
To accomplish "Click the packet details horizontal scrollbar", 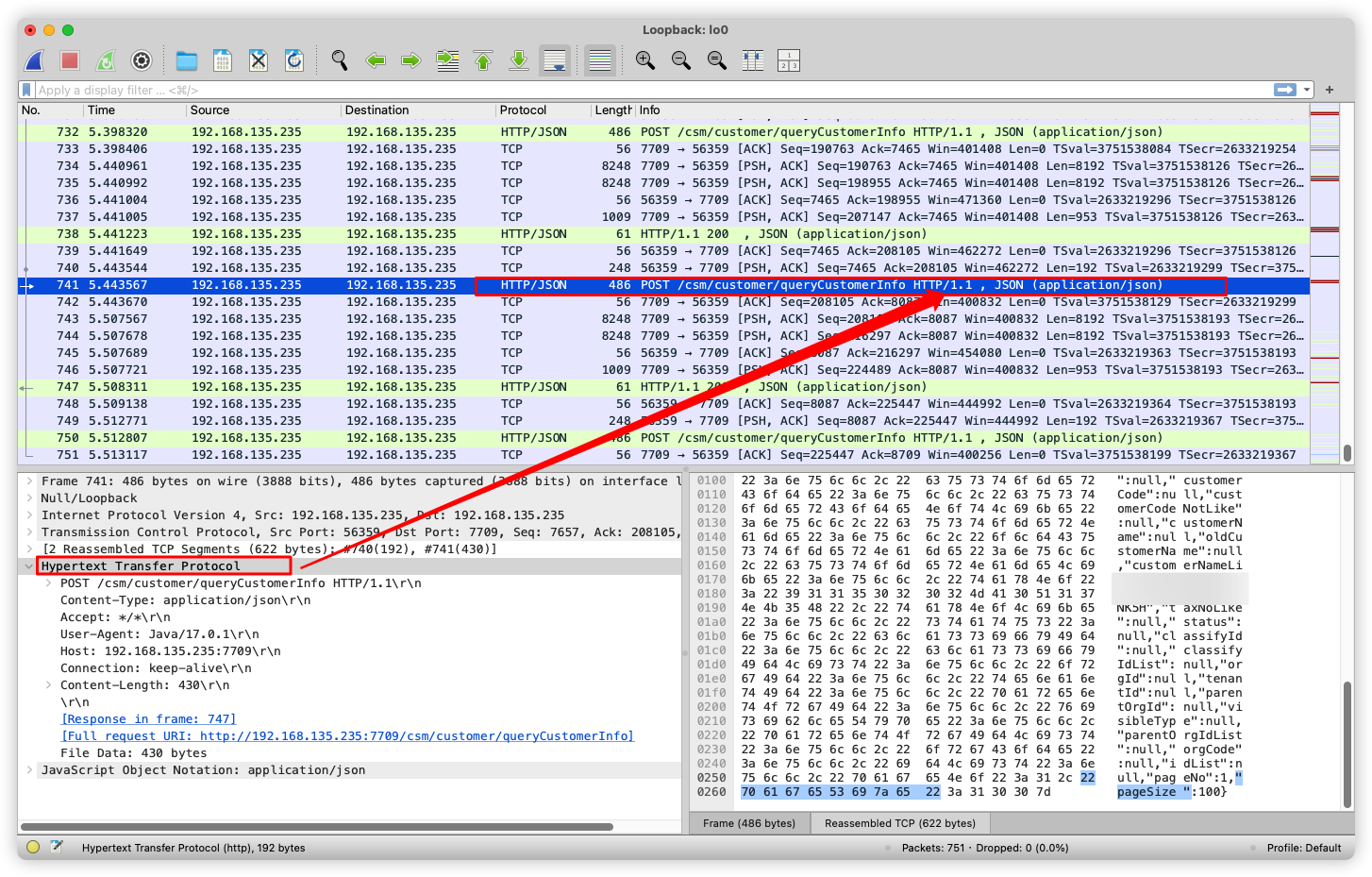I will point(317,827).
